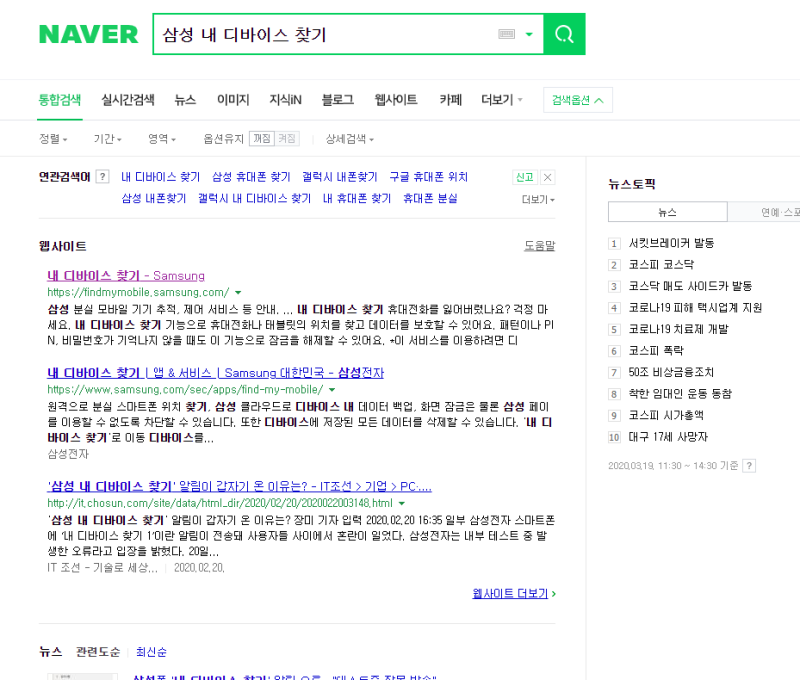Open the 기간 period dropdown
800x680 pixels.
(x=107, y=139)
